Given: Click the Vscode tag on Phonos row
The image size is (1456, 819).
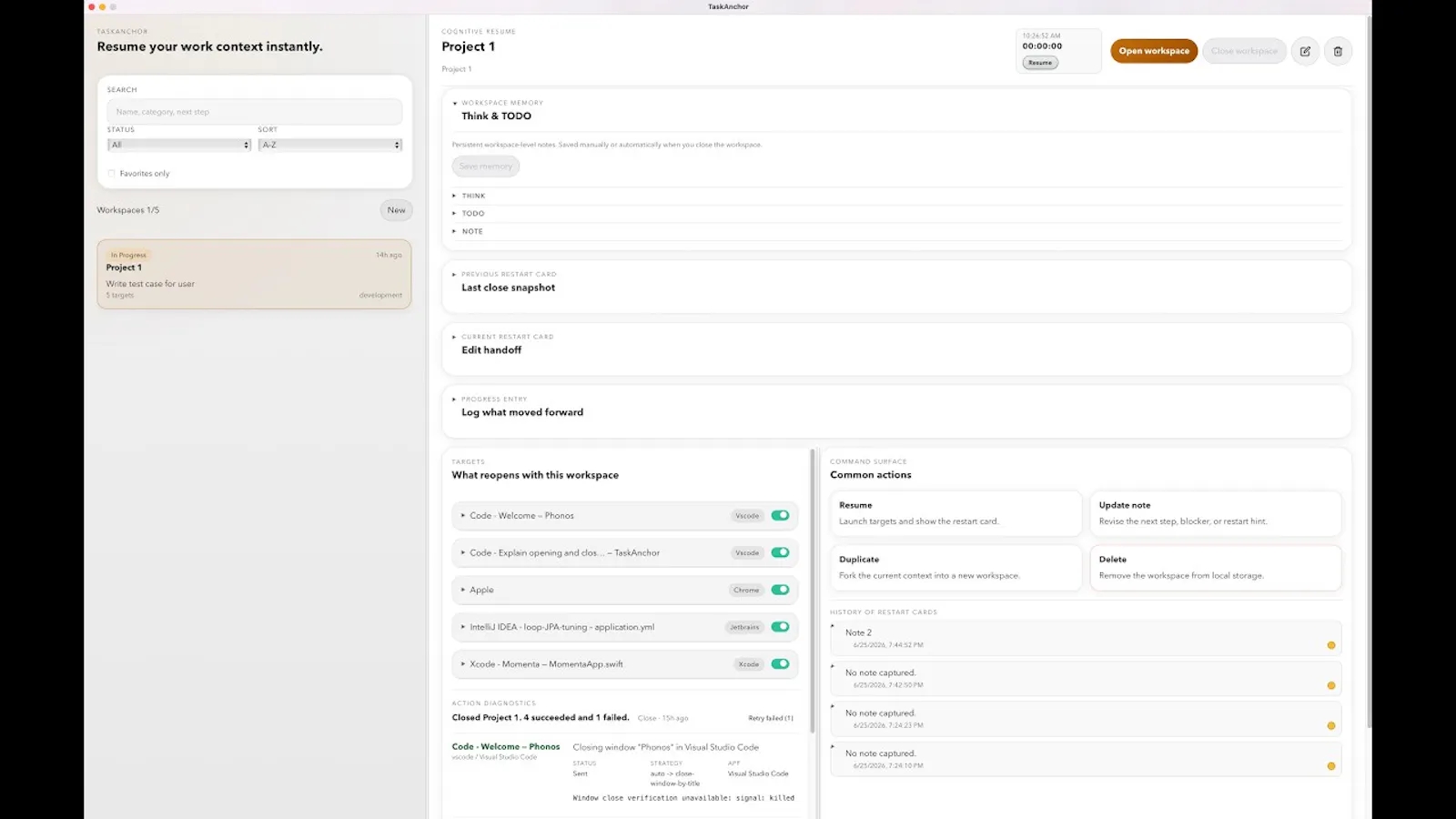Looking at the screenshot, I should pyautogui.click(x=747, y=516).
